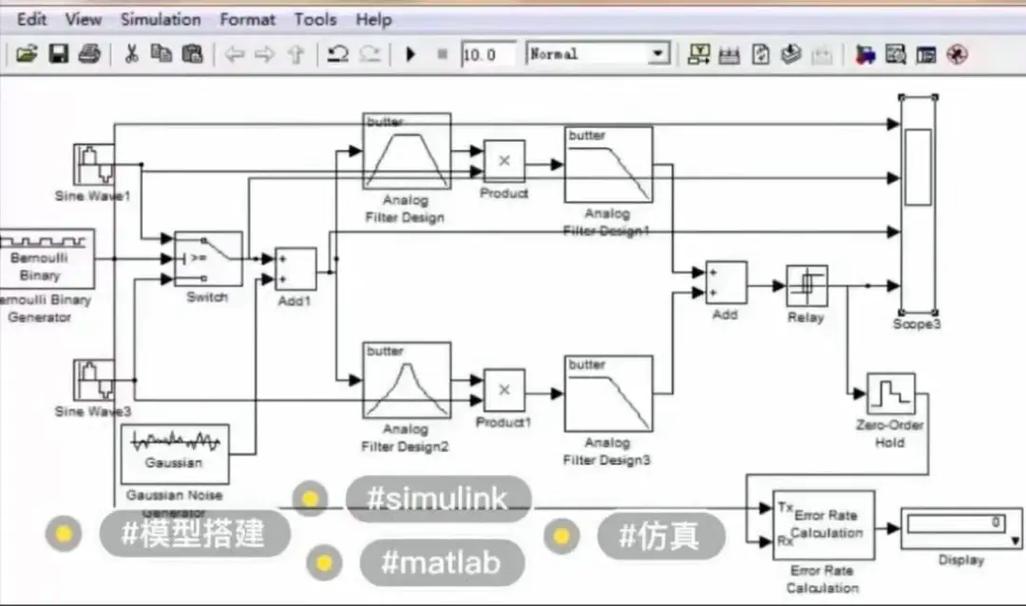
Task: Open the Normal simulation mode dropdown
Action: coord(658,55)
